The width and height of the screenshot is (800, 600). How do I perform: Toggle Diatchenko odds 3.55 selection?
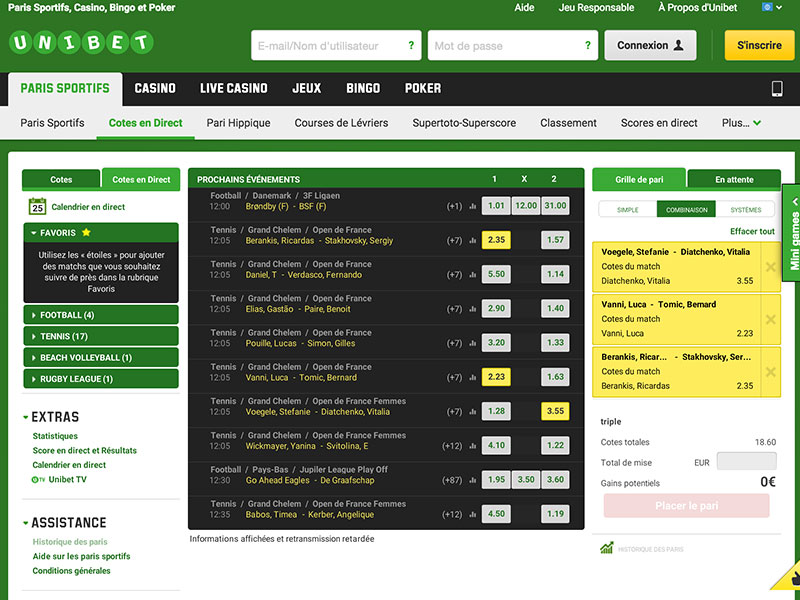coord(555,411)
